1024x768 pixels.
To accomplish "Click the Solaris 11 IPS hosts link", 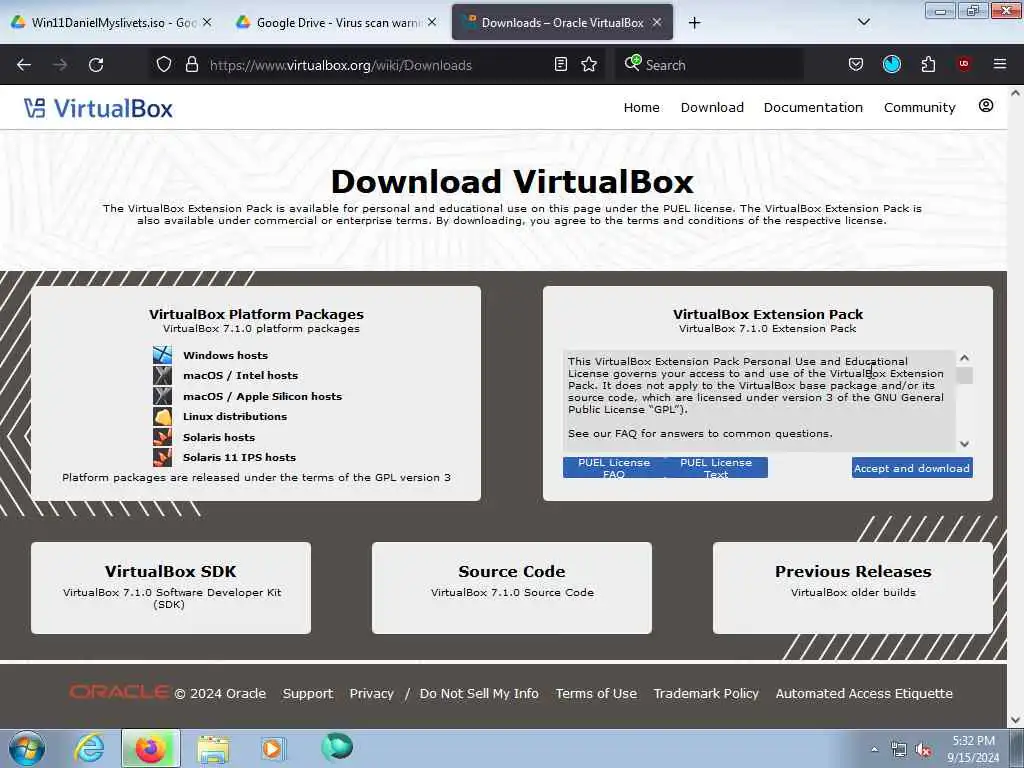I will click(x=239, y=458).
